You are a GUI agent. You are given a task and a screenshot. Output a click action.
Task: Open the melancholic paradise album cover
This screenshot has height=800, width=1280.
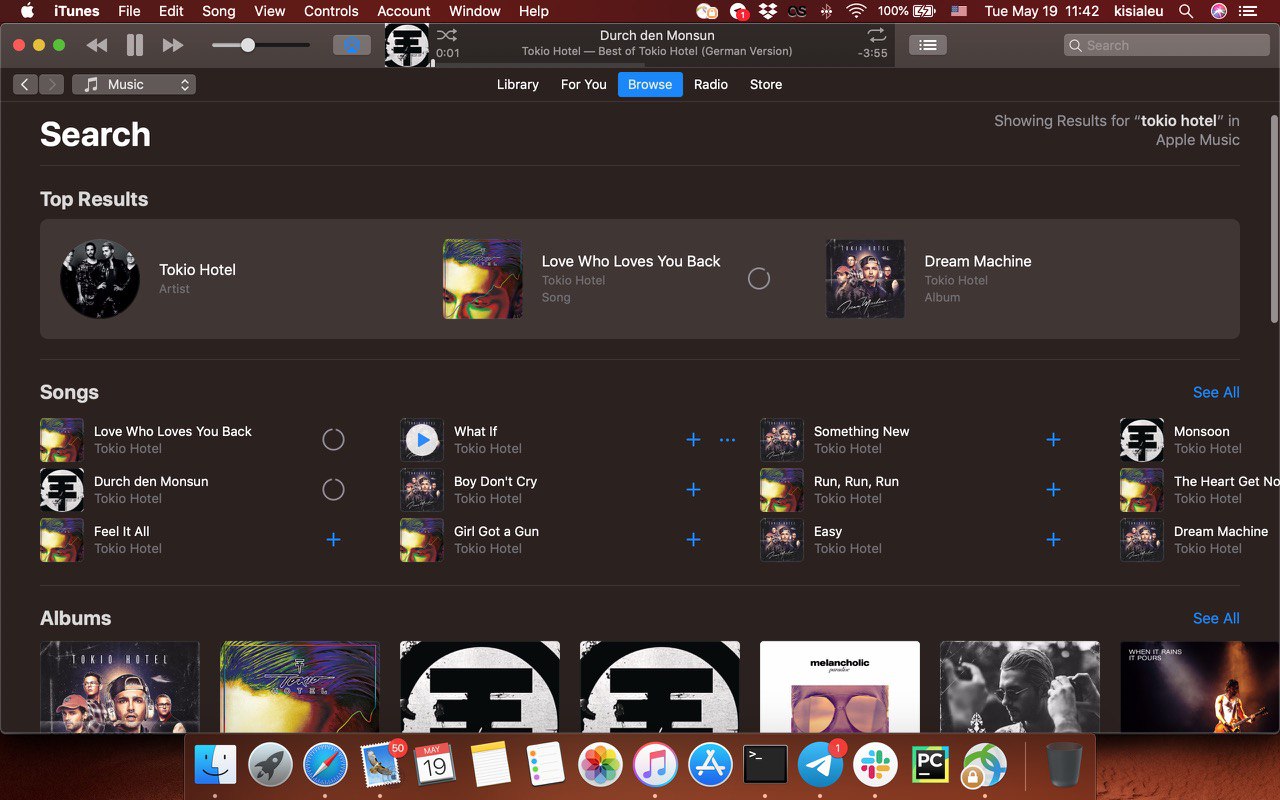click(840, 687)
